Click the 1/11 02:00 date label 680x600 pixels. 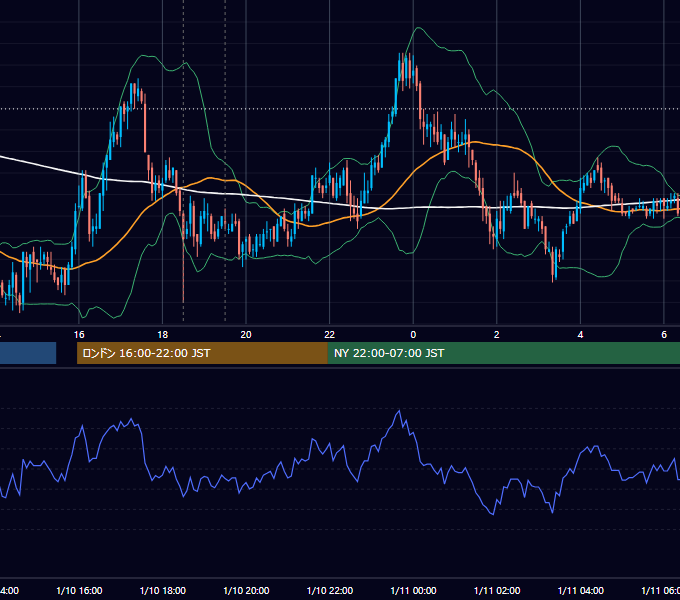[497, 590]
